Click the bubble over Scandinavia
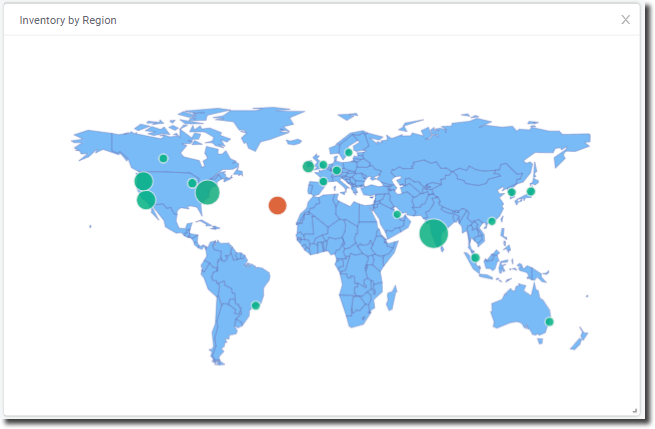This screenshot has height=429, width=655. pyautogui.click(x=348, y=153)
